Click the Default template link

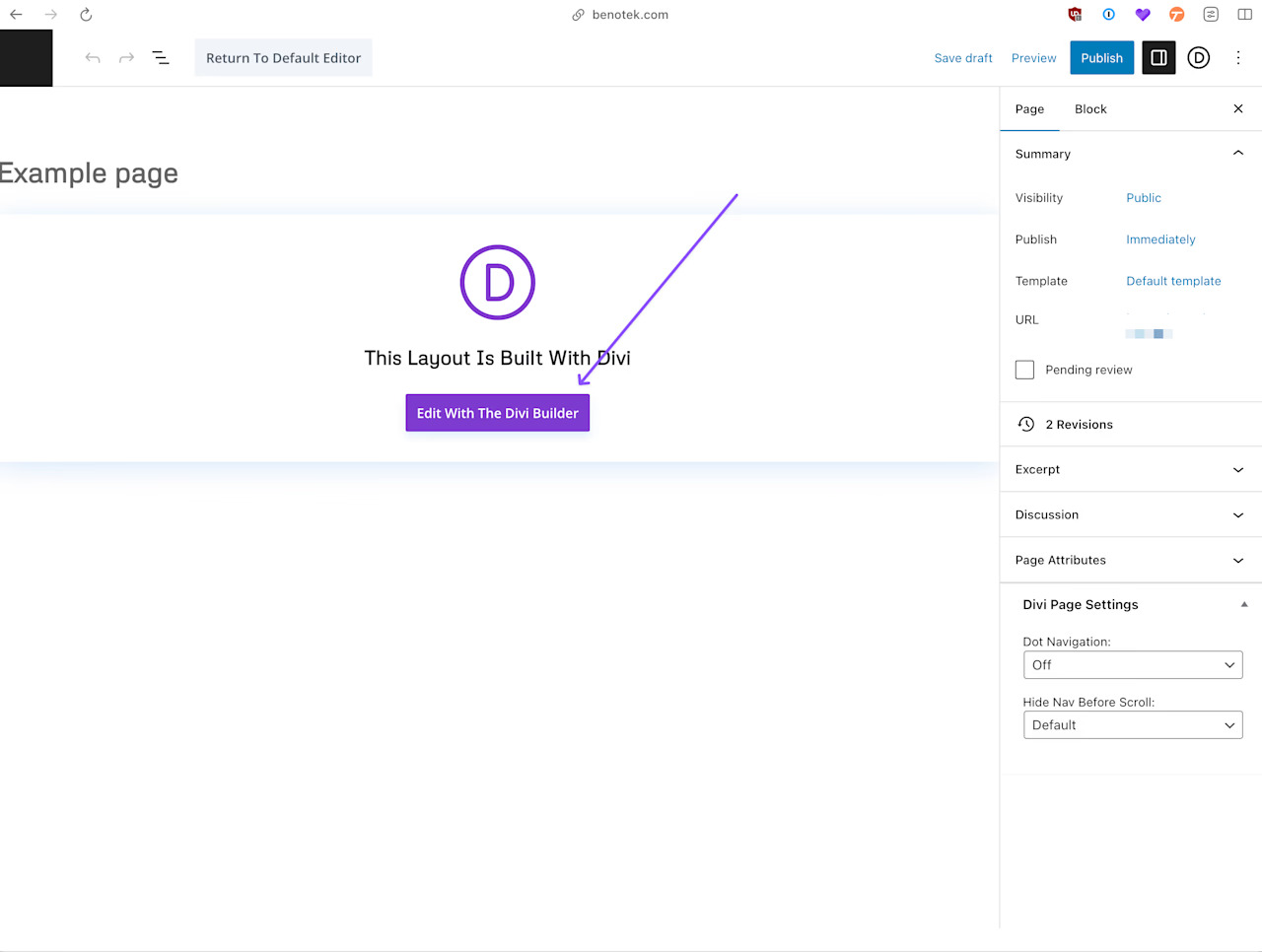click(x=1173, y=281)
